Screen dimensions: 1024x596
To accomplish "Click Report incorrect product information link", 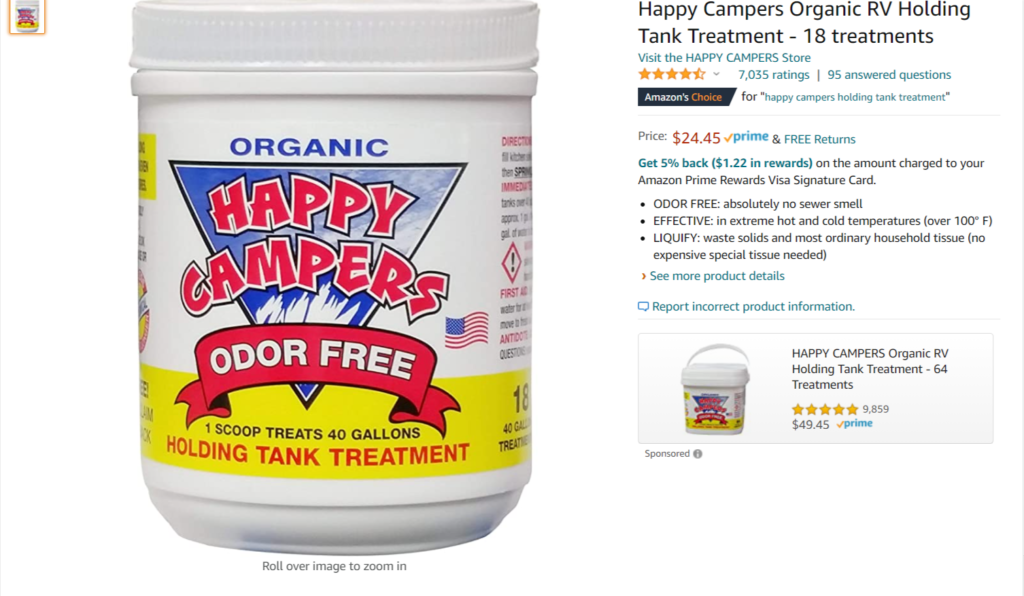I will pos(753,306).
